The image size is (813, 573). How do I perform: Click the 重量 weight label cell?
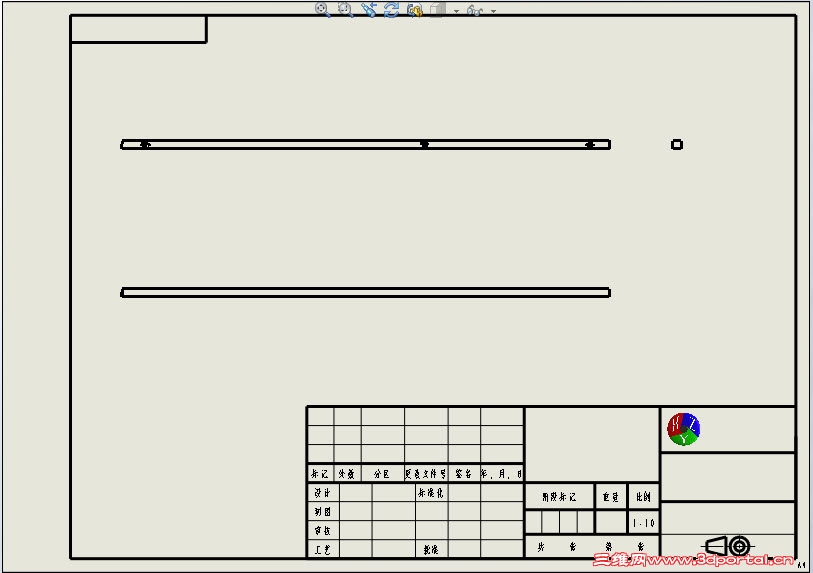pyautogui.click(x=611, y=497)
